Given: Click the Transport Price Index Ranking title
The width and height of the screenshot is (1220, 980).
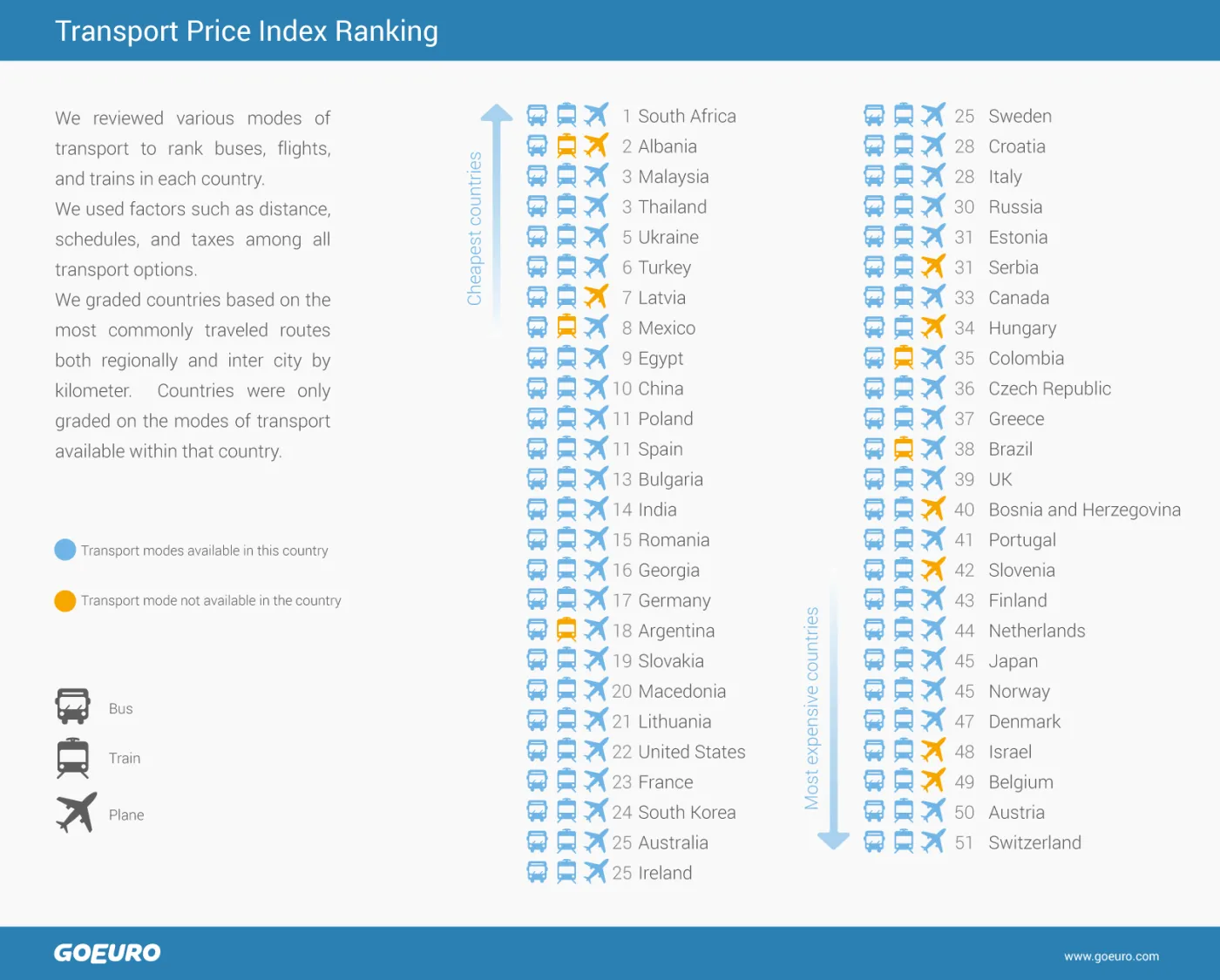Looking at the screenshot, I should (247, 31).
